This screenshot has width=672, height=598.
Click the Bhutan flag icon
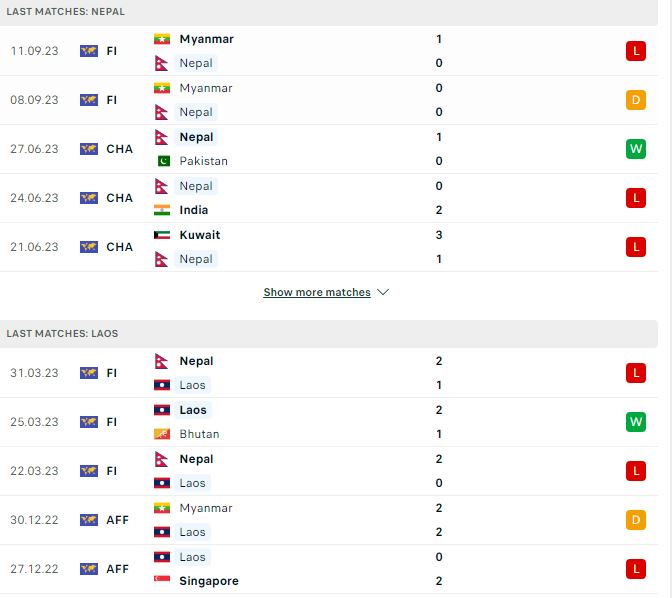[x=162, y=434]
